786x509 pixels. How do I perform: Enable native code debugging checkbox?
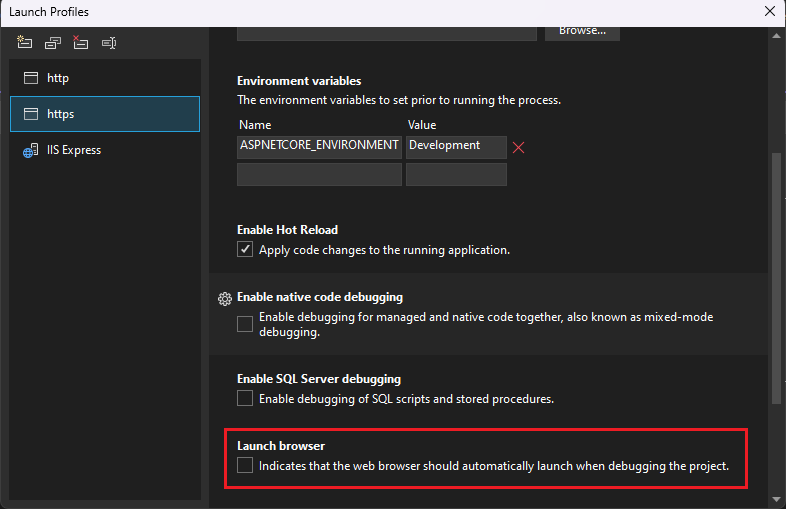point(245,324)
